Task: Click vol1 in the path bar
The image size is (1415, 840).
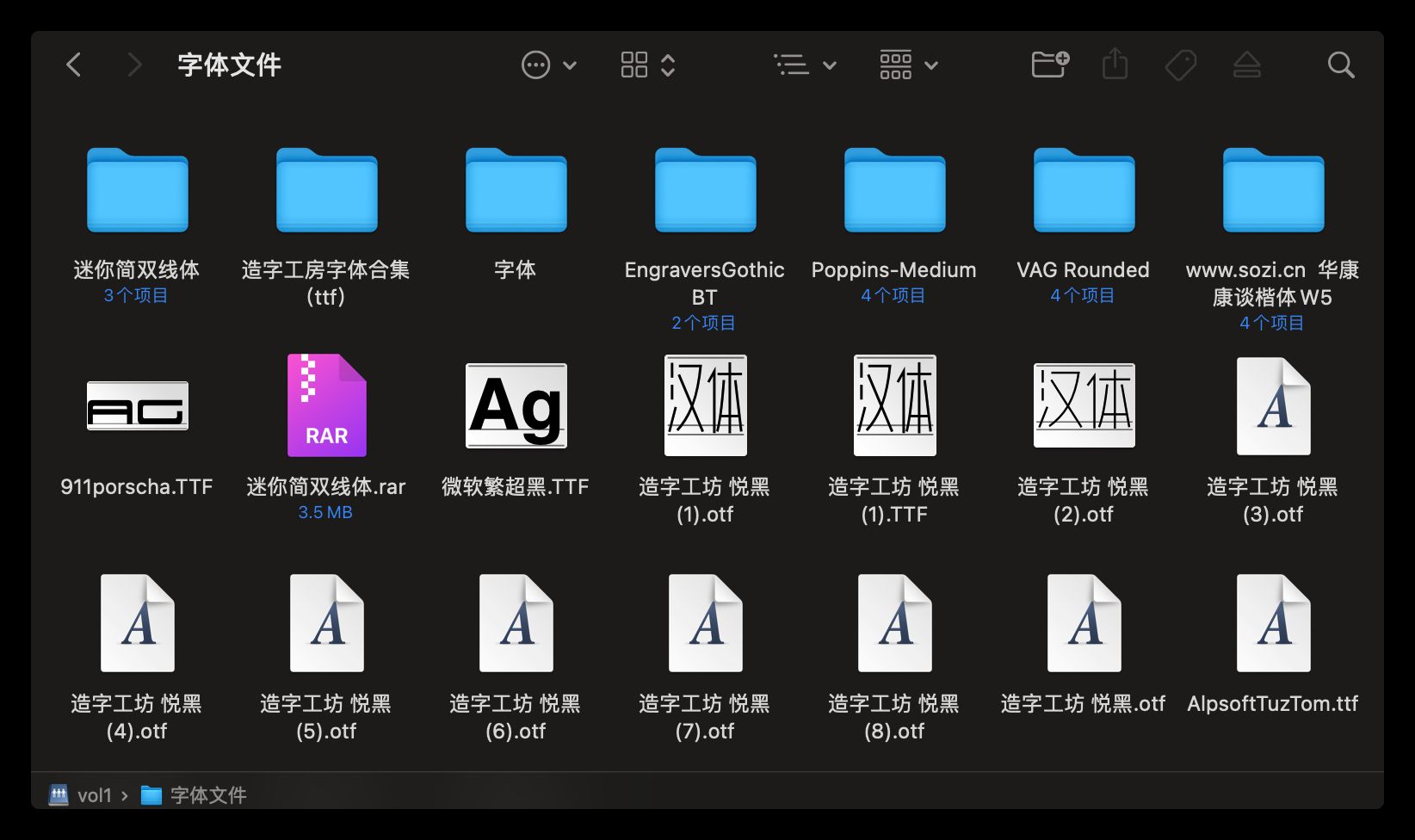Action: (x=94, y=795)
